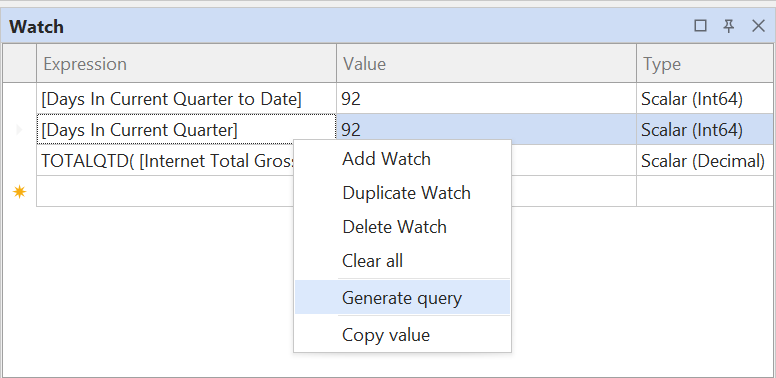Click Scalar (Int64) type in selected row
The width and height of the screenshot is (776, 378).
[705, 130]
